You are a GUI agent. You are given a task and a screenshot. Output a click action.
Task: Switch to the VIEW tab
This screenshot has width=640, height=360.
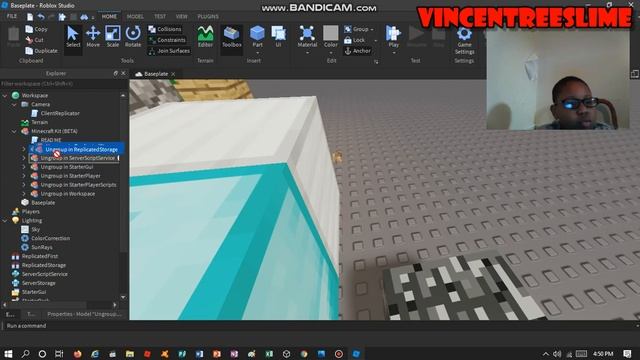(x=182, y=17)
